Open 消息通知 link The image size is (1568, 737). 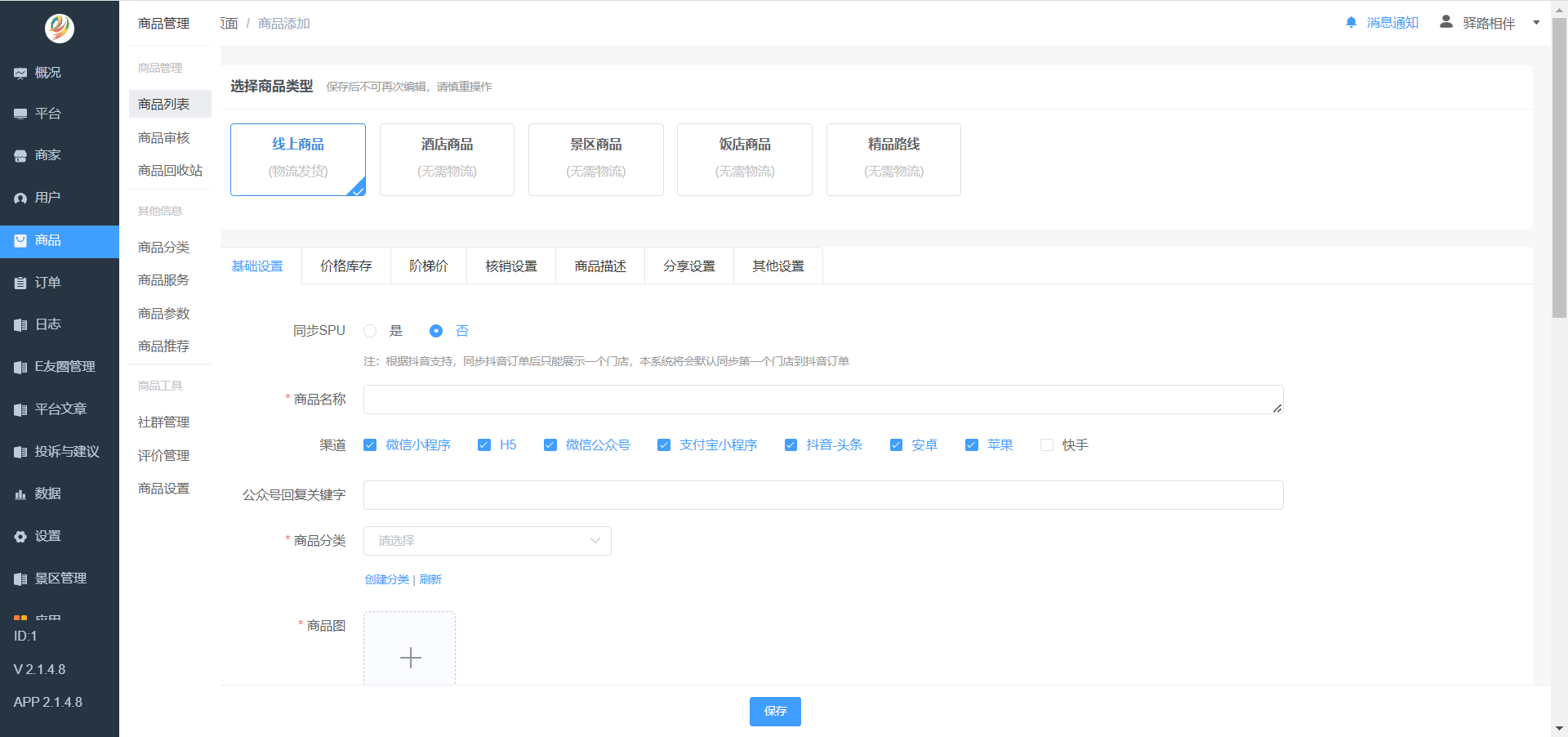(1392, 23)
